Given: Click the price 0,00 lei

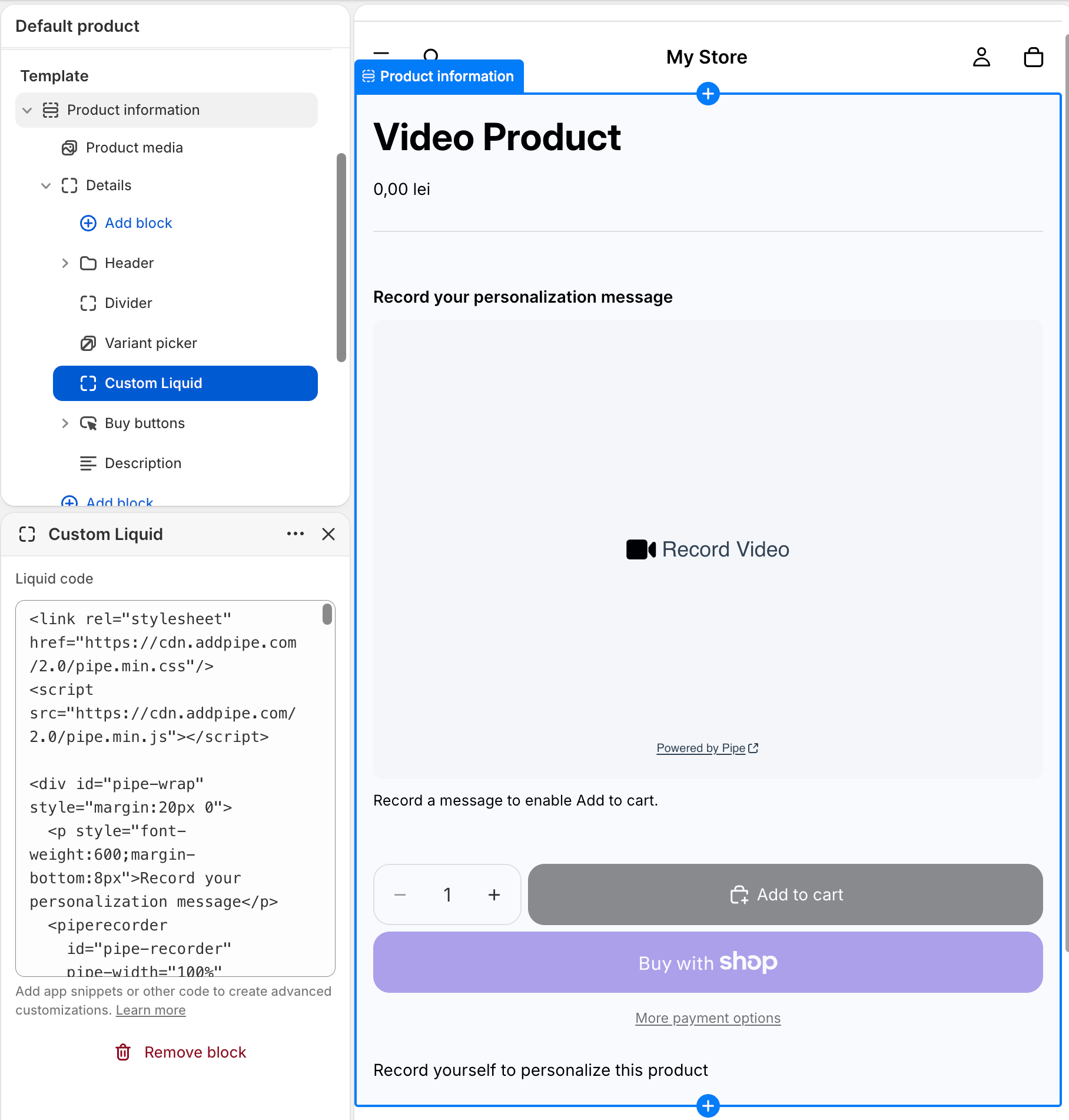Looking at the screenshot, I should pos(402,190).
